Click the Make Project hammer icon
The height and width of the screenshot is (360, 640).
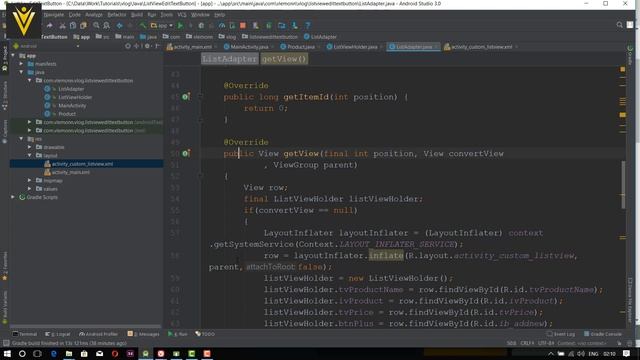tap(142, 25)
